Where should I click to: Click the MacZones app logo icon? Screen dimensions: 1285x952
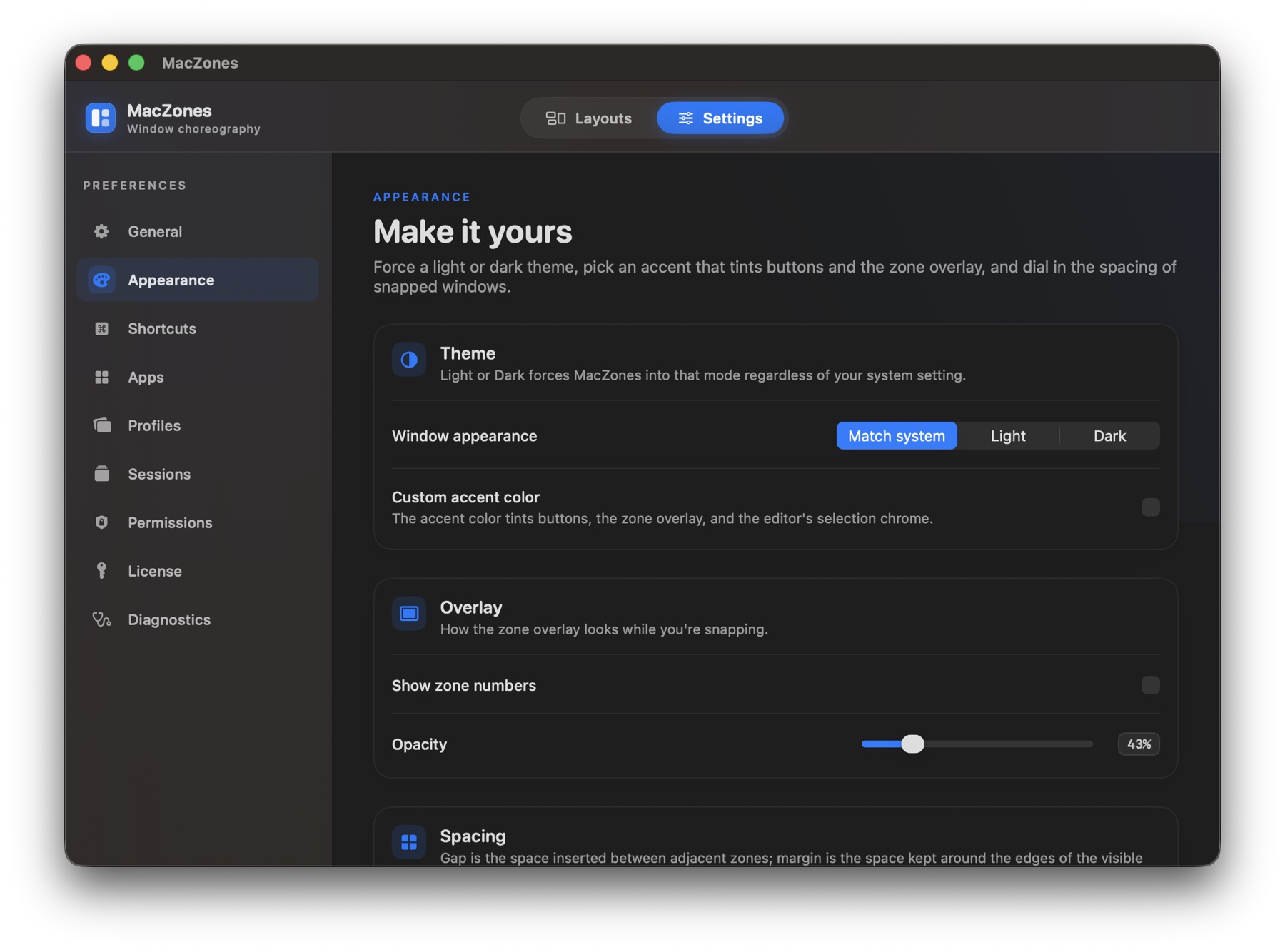101,118
